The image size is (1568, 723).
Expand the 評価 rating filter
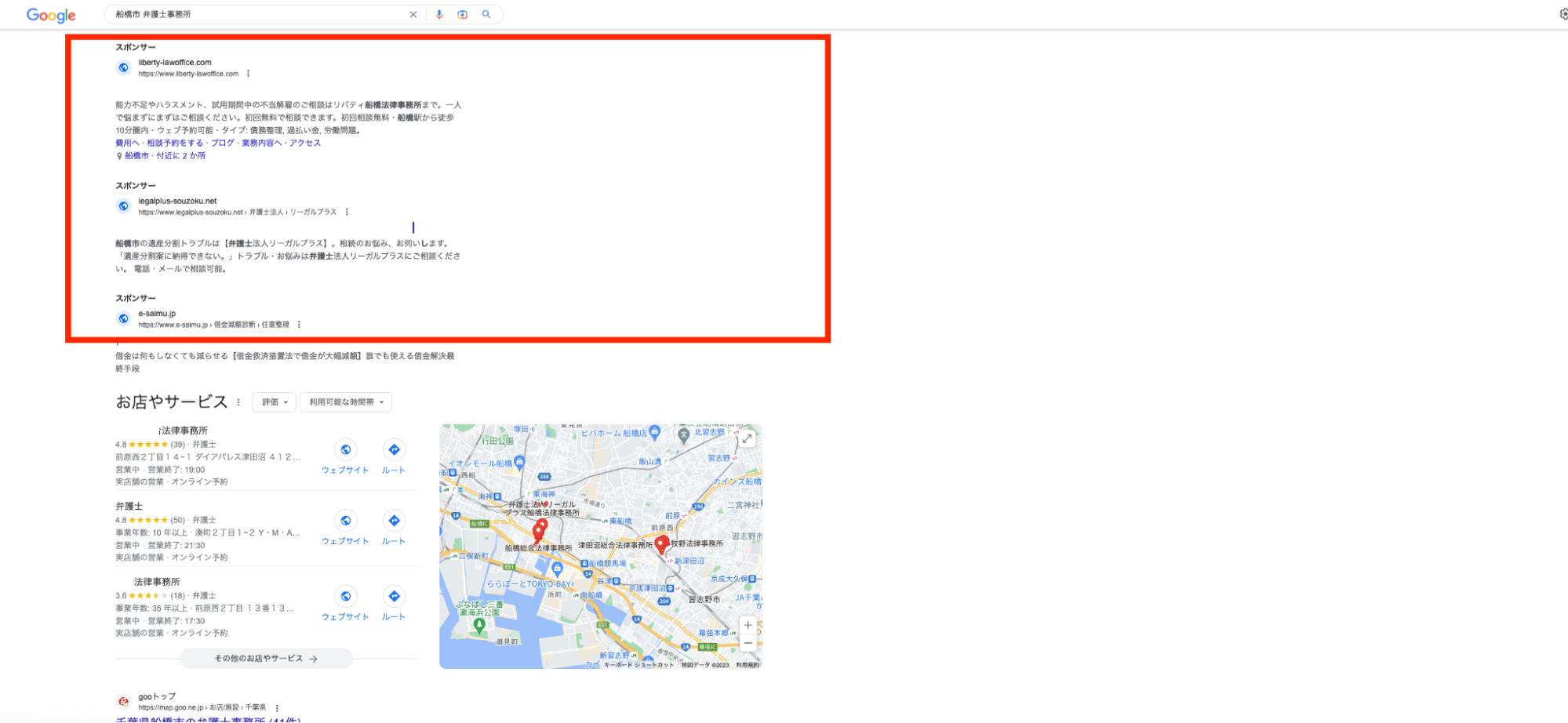pos(275,402)
